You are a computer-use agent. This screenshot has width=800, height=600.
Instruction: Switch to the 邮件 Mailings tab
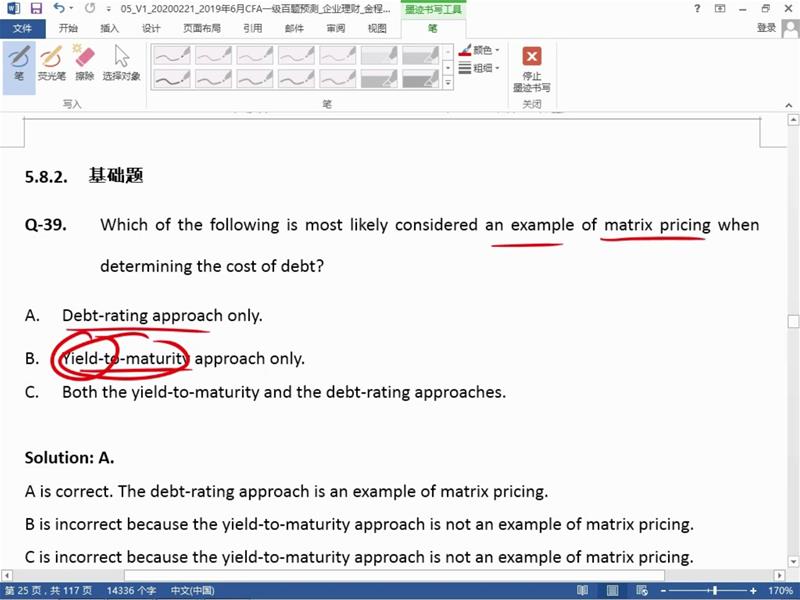pyautogui.click(x=294, y=28)
